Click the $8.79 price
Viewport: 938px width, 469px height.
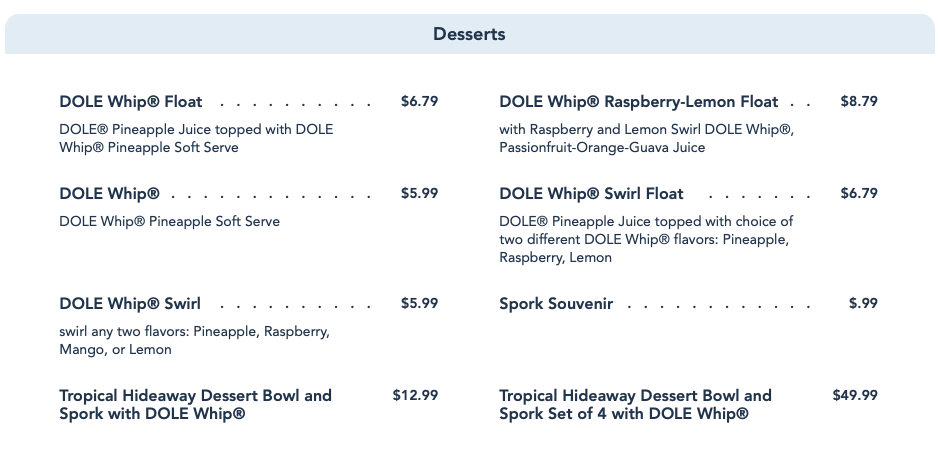pyautogui.click(x=859, y=101)
